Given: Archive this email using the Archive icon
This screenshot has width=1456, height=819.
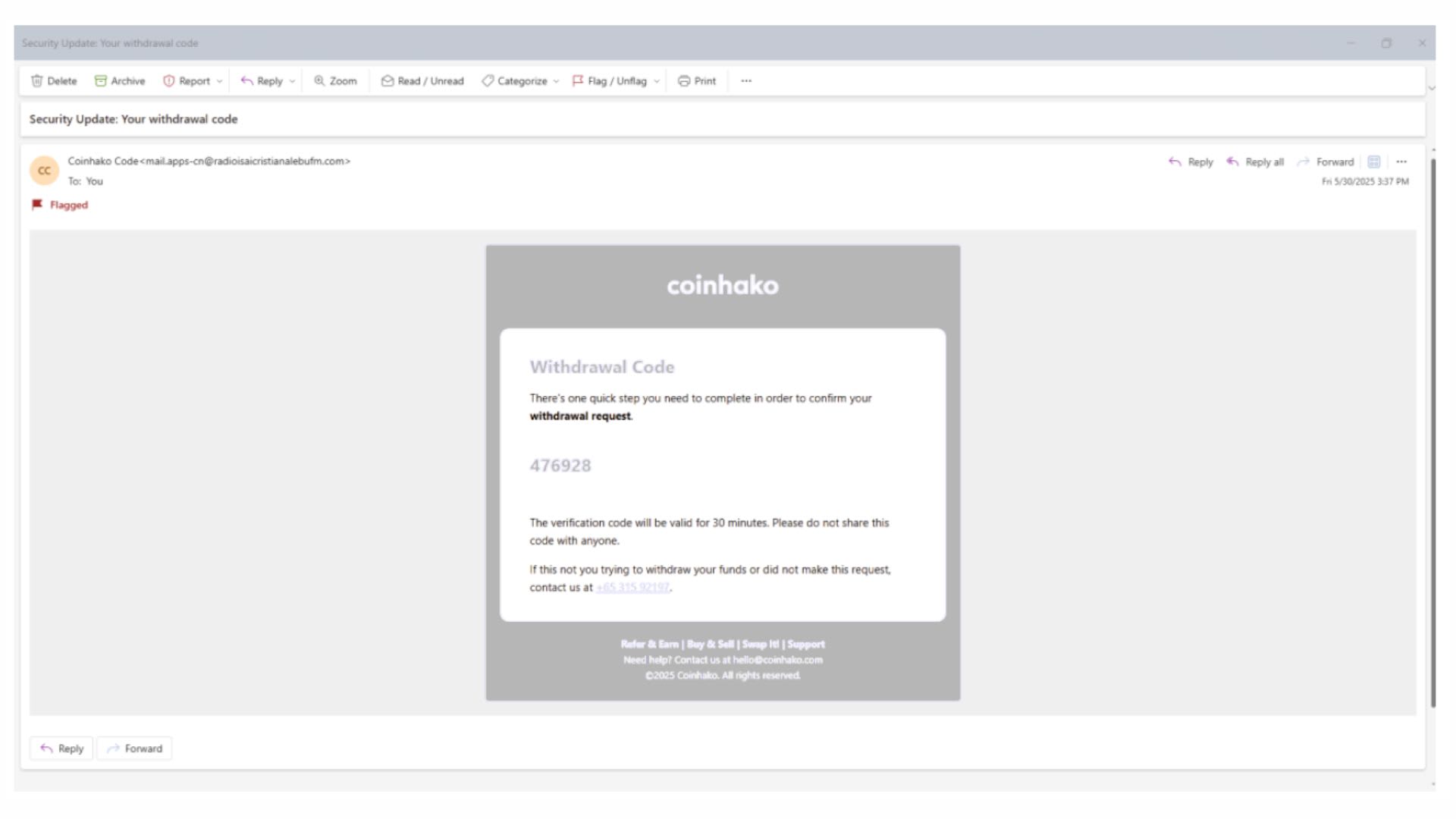Looking at the screenshot, I should tap(100, 81).
